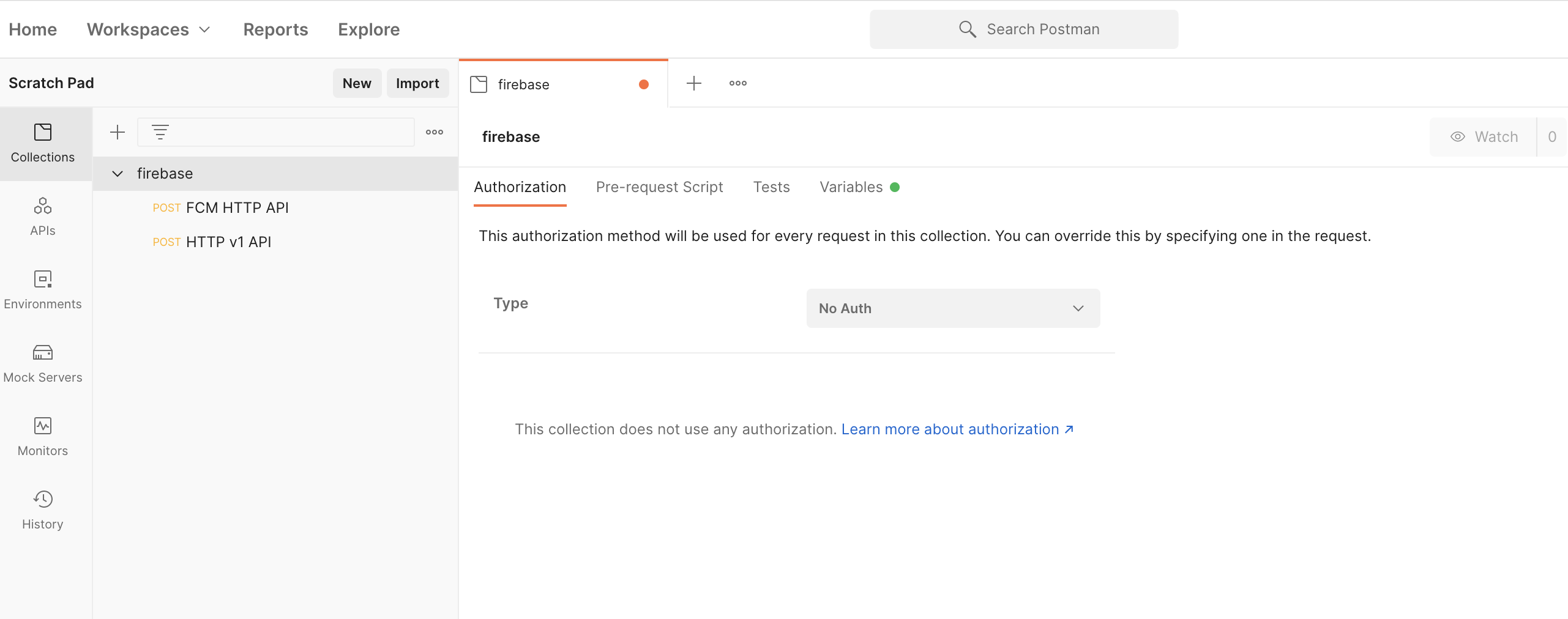Click the New button
The width and height of the screenshot is (1568, 619).
[x=357, y=83]
